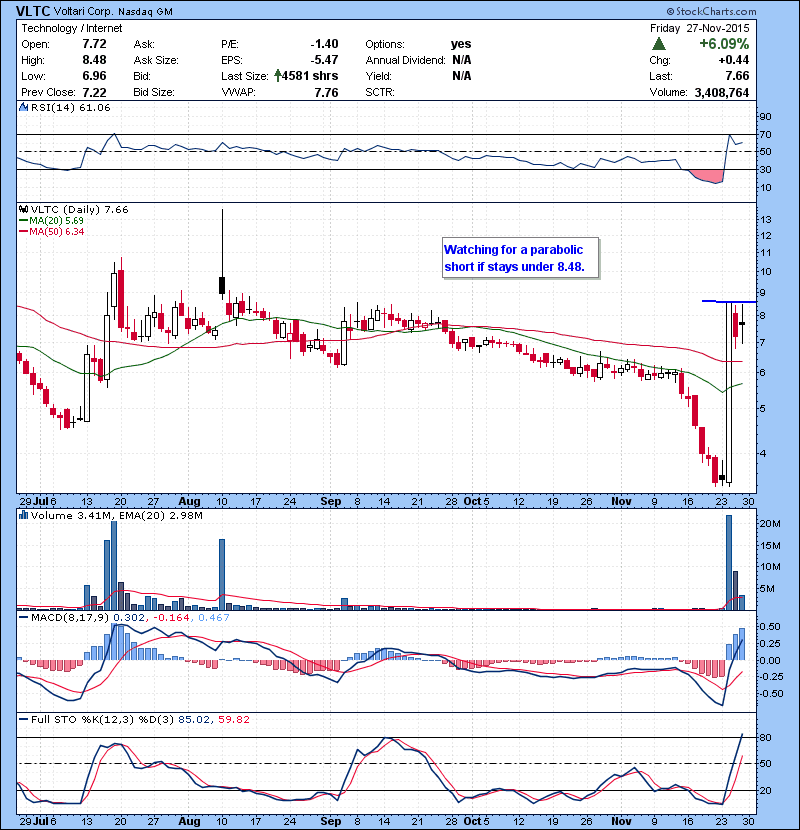Click the Annual Dividend N/A value

[462, 60]
